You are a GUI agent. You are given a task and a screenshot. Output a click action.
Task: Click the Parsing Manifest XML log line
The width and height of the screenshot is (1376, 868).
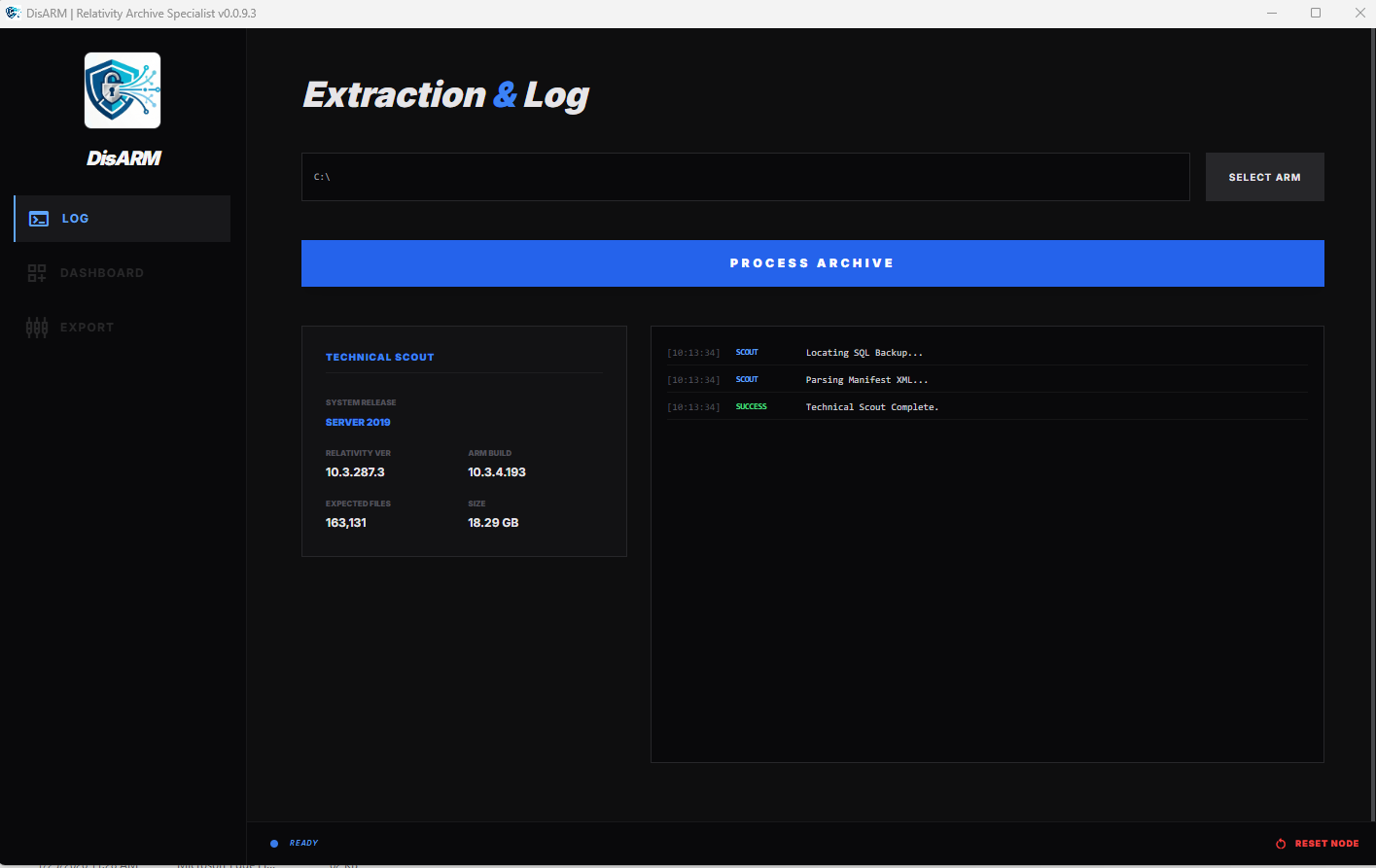(x=987, y=380)
